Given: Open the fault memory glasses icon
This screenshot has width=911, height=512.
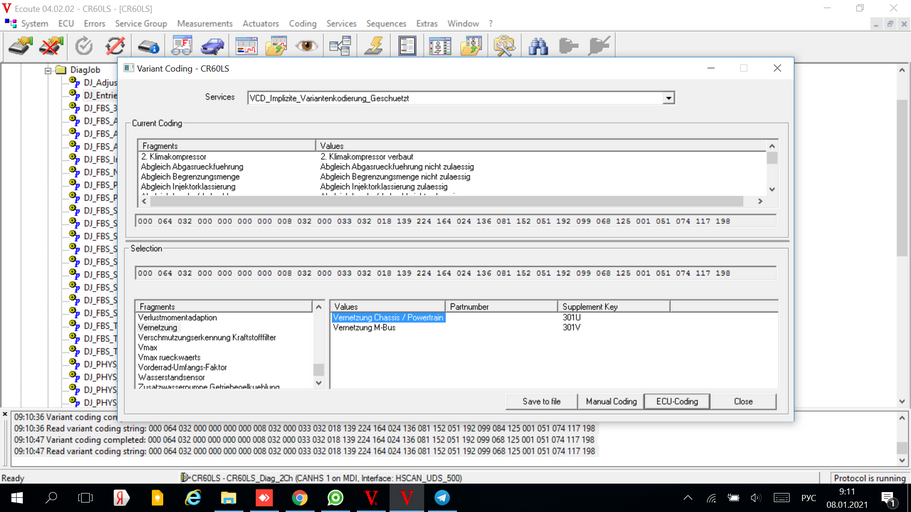Looking at the screenshot, I should tap(181, 46).
